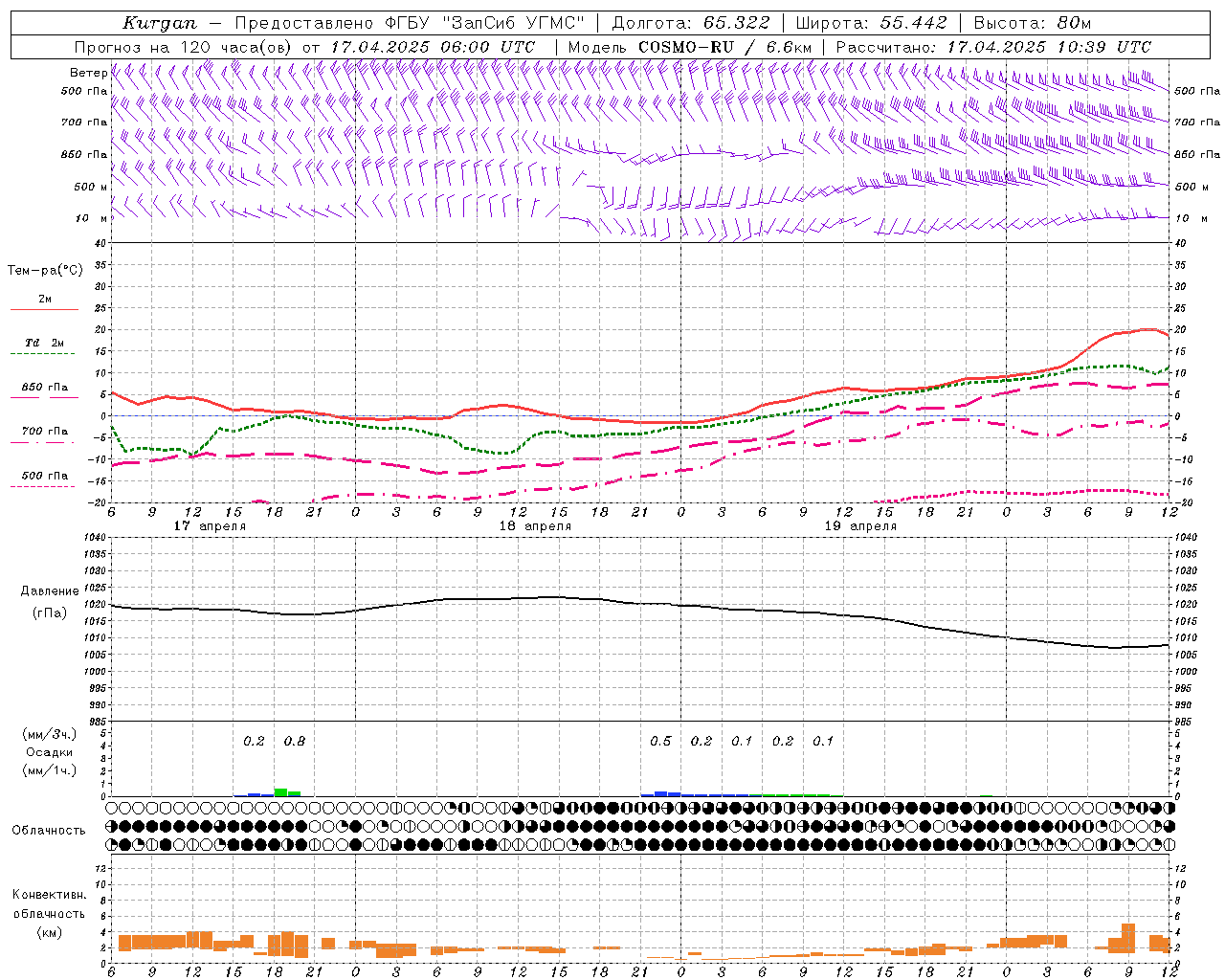1225x980 pixels.
Task: Click the 'Высота: 80м' elevation text
Action: tap(1033, 23)
